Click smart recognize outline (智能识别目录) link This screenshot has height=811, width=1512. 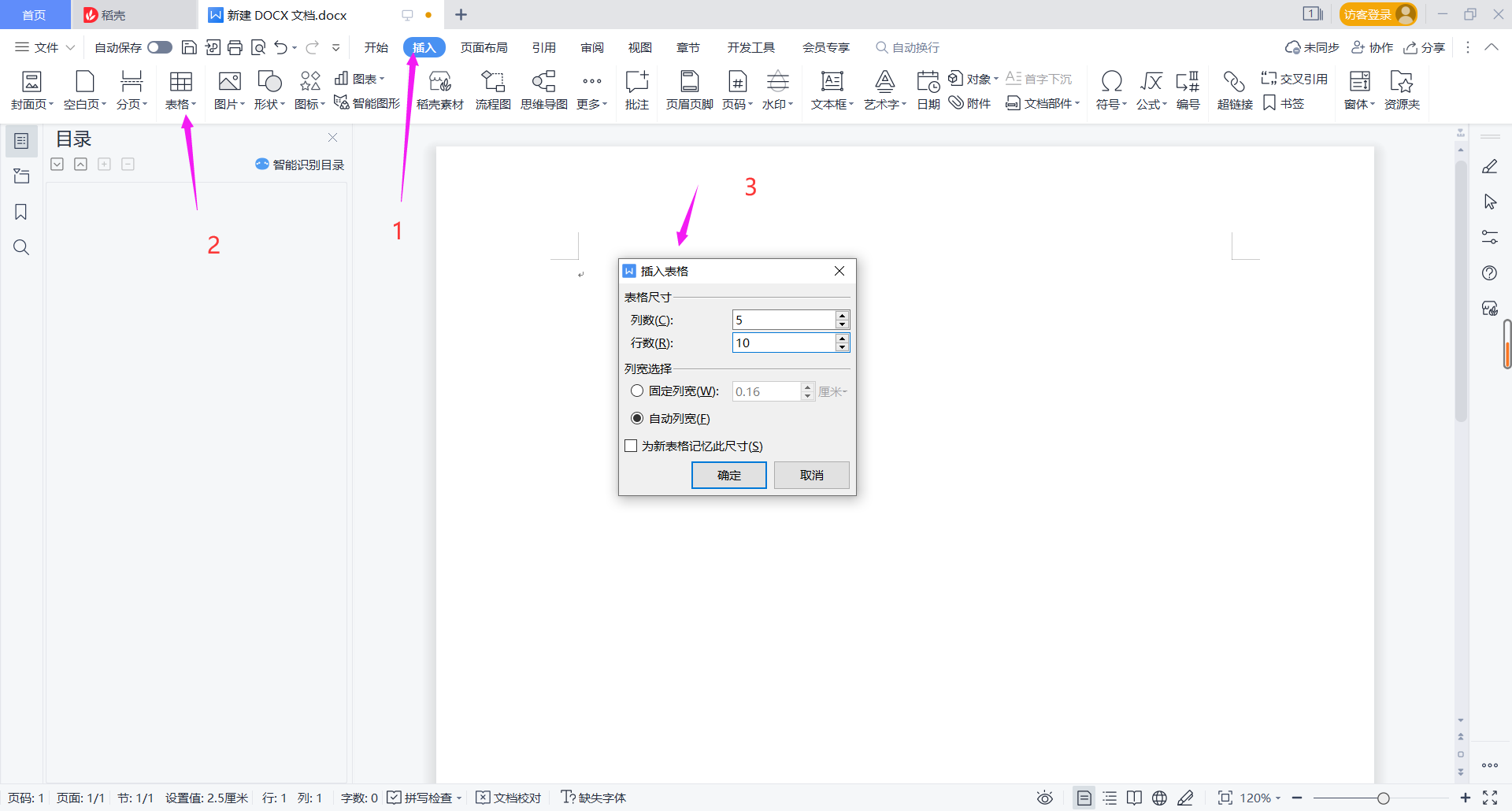[x=300, y=165]
